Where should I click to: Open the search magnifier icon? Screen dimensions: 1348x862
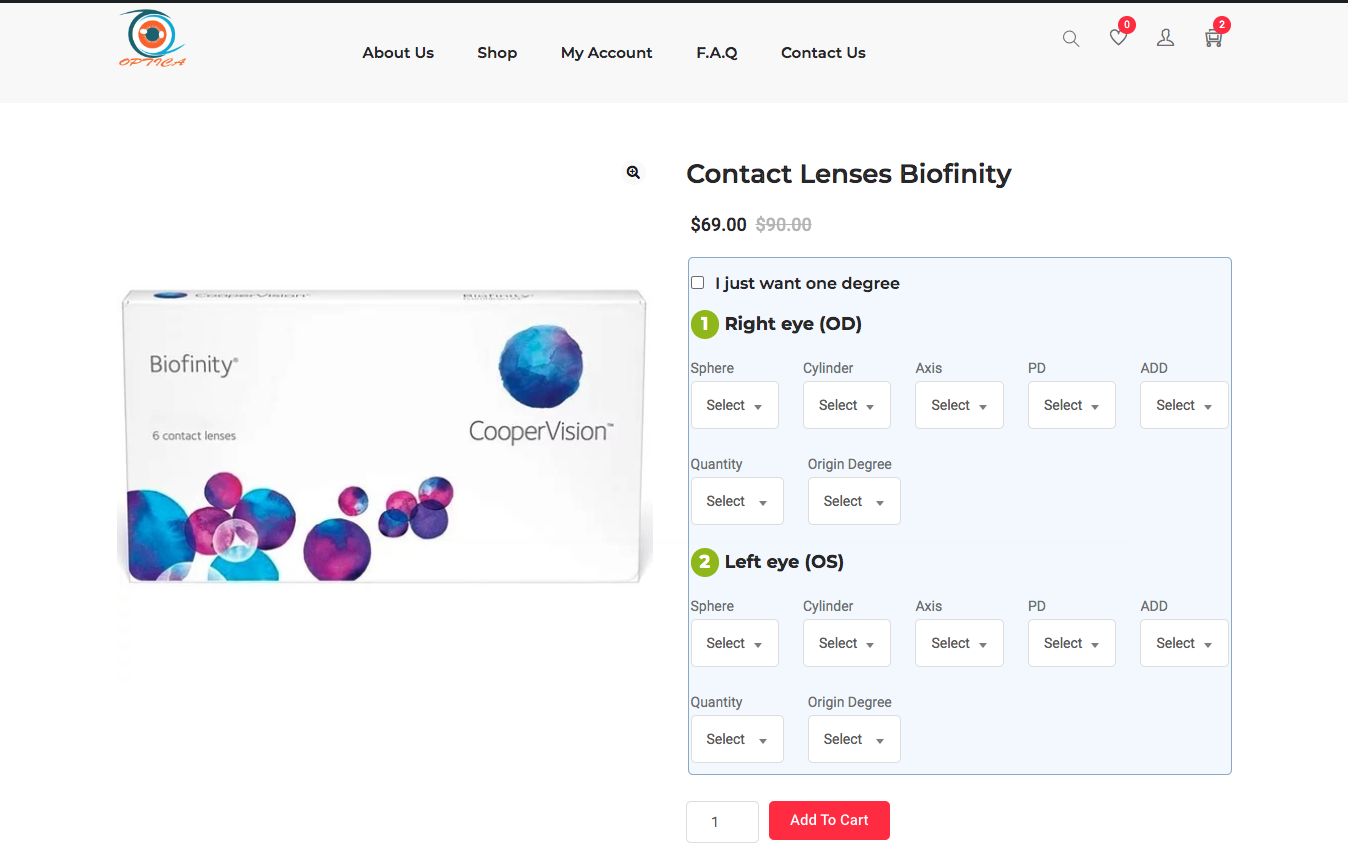tap(1071, 39)
